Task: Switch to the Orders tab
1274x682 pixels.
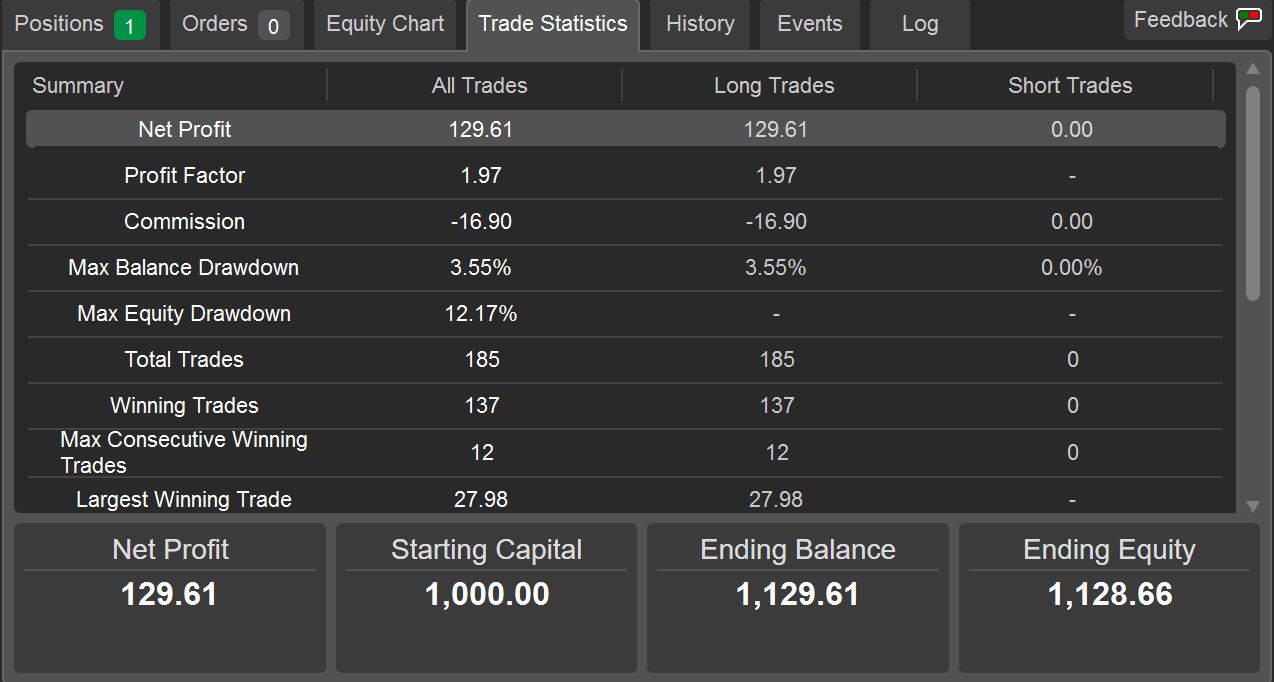Action: 215,24
